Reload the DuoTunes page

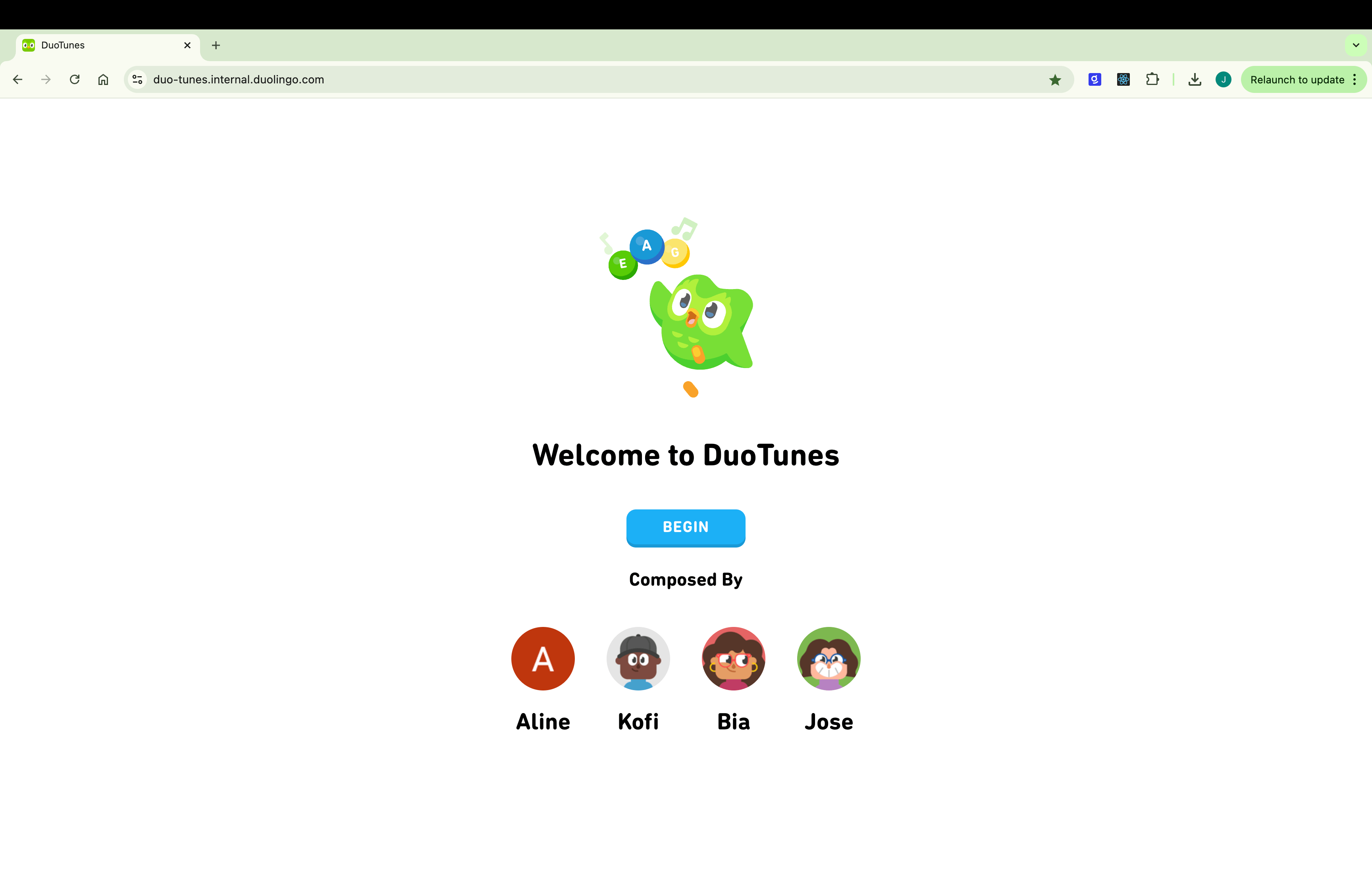[x=75, y=79]
